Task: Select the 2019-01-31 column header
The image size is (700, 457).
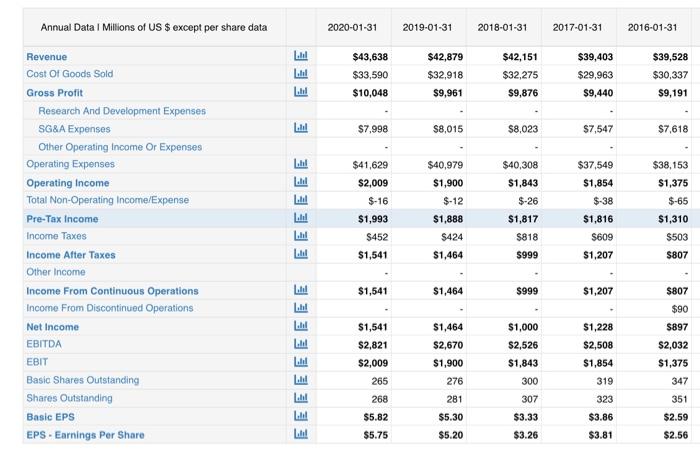Action: pyautogui.click(x=427, y=28)
